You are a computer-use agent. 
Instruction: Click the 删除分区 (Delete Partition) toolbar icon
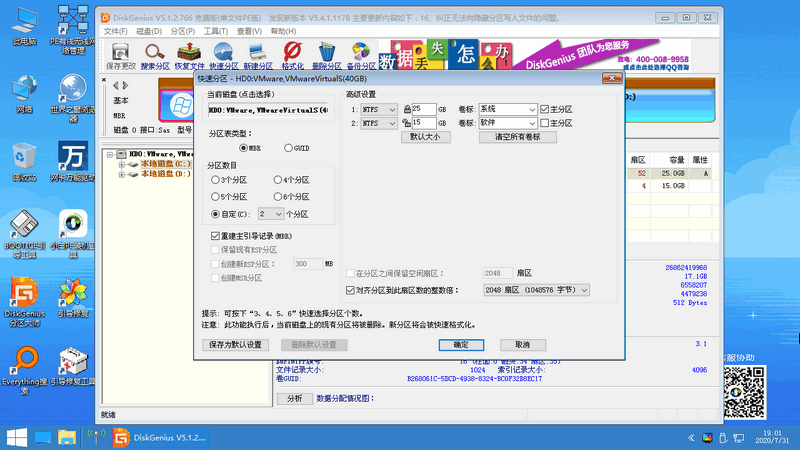tap(327, 53)
